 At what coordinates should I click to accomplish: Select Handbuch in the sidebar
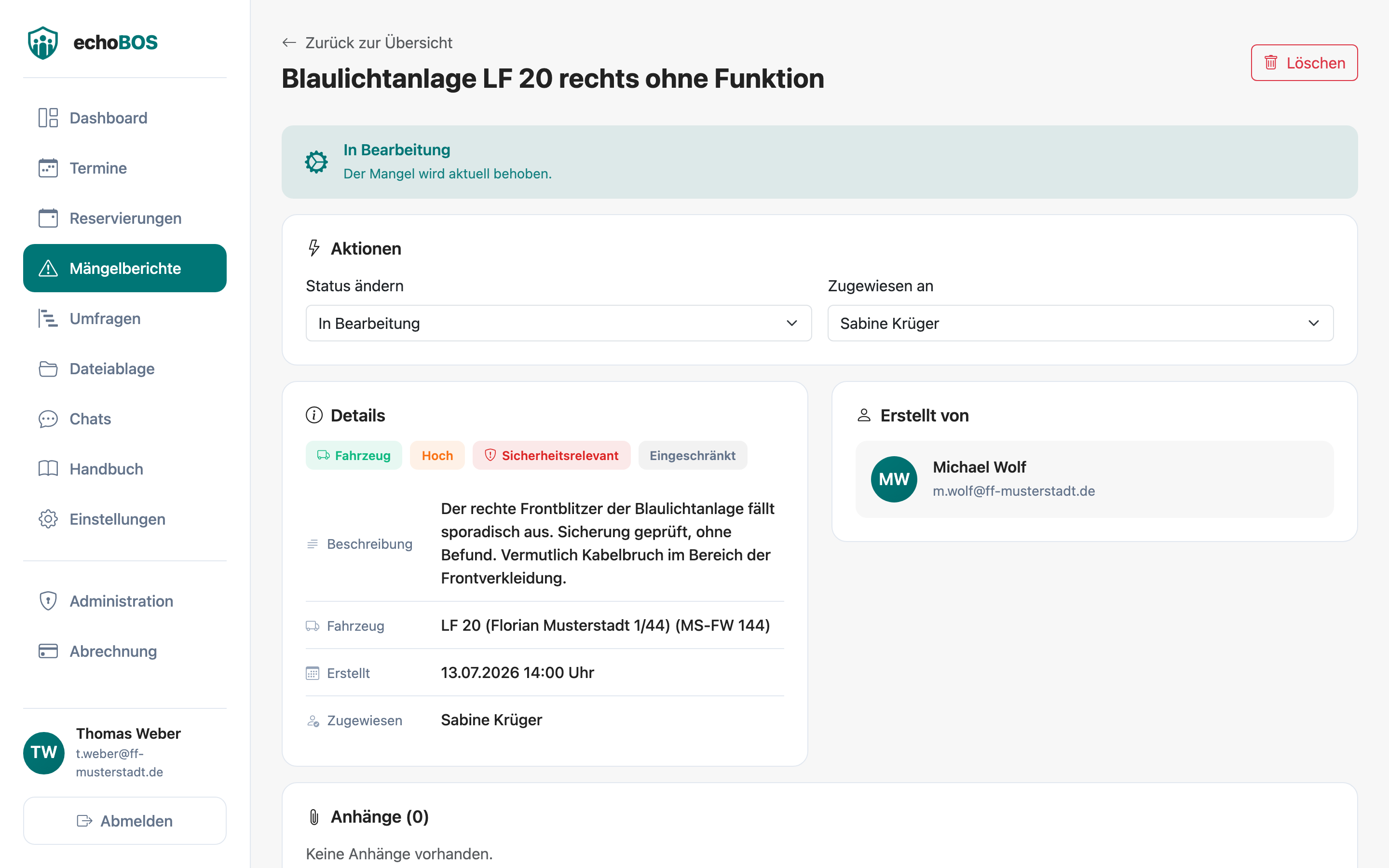pos(124,469)
